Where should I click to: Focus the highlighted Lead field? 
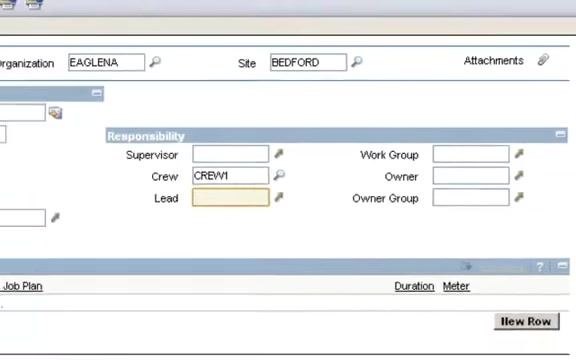[230, 197]
